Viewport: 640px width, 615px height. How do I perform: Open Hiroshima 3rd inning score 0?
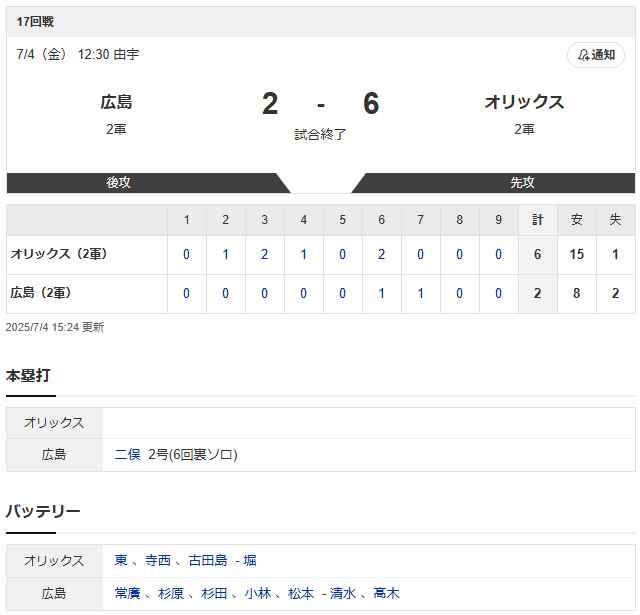coord(264,293)
